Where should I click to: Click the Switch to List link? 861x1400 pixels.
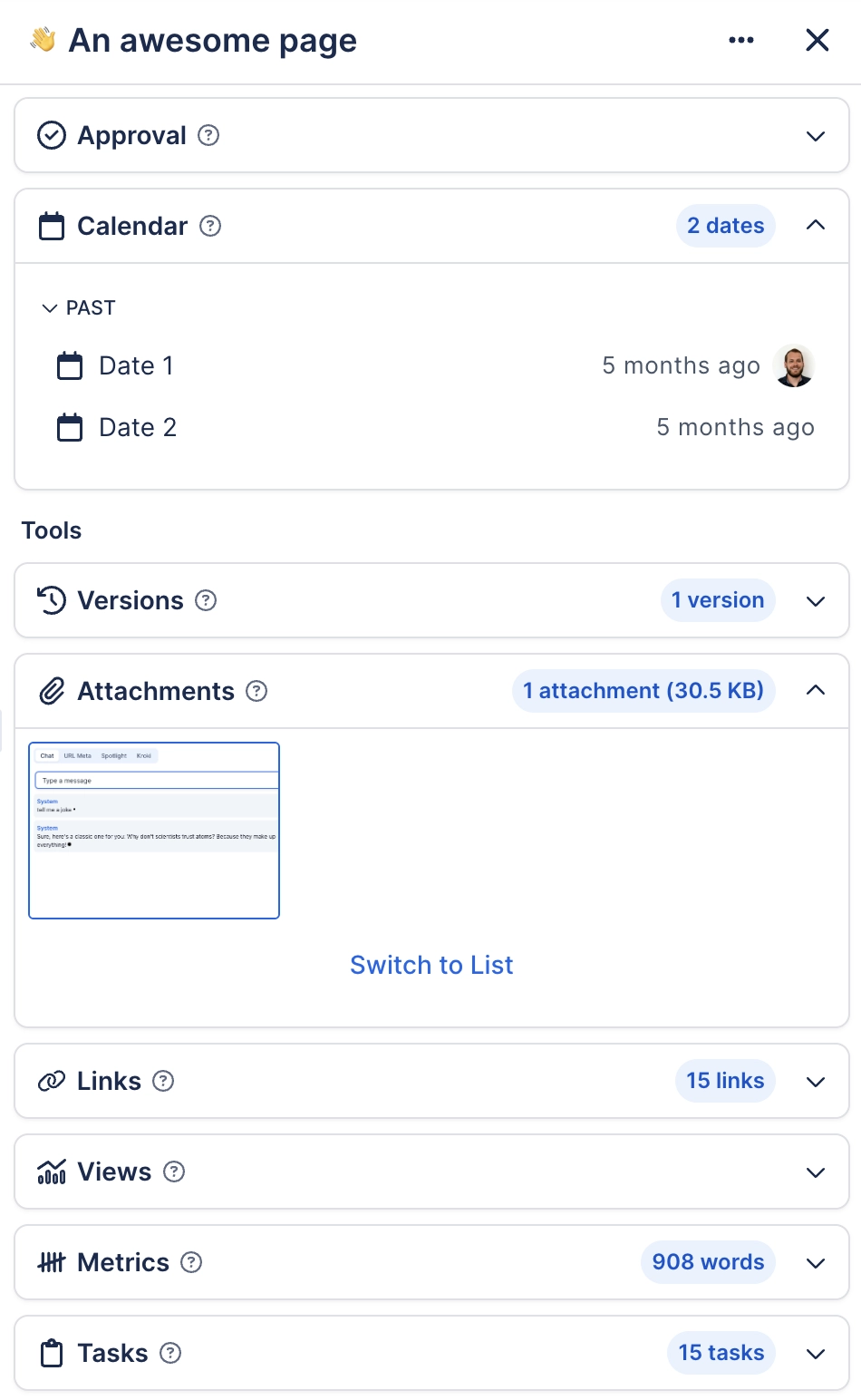click(431, 965)
